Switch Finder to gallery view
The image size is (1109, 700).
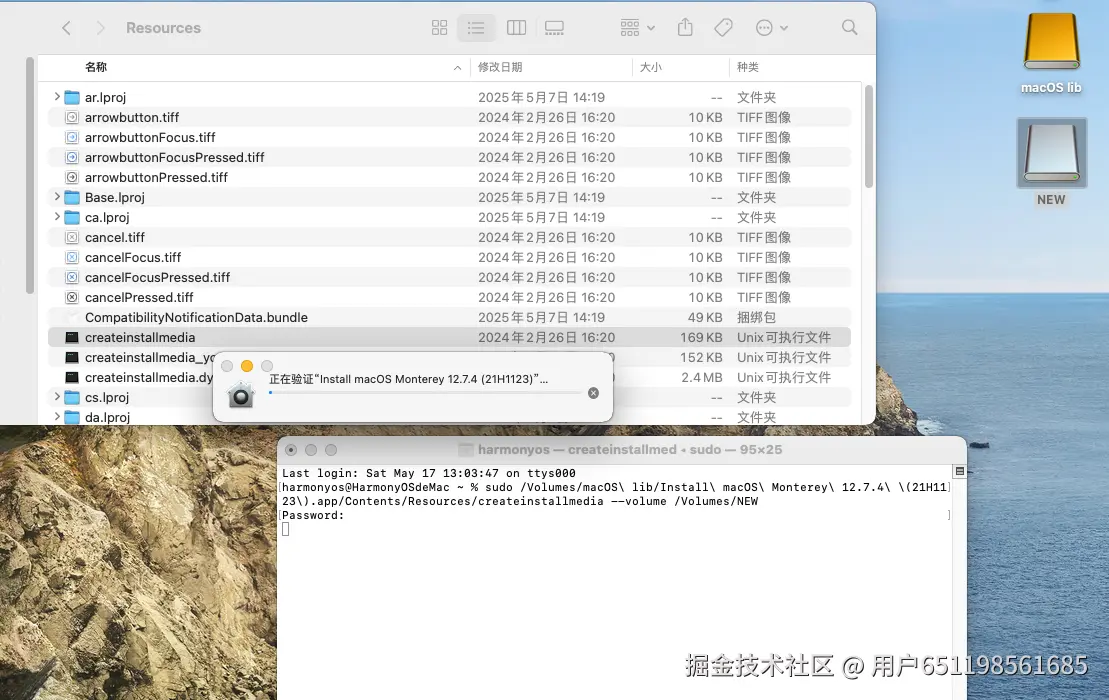point(554,28)
